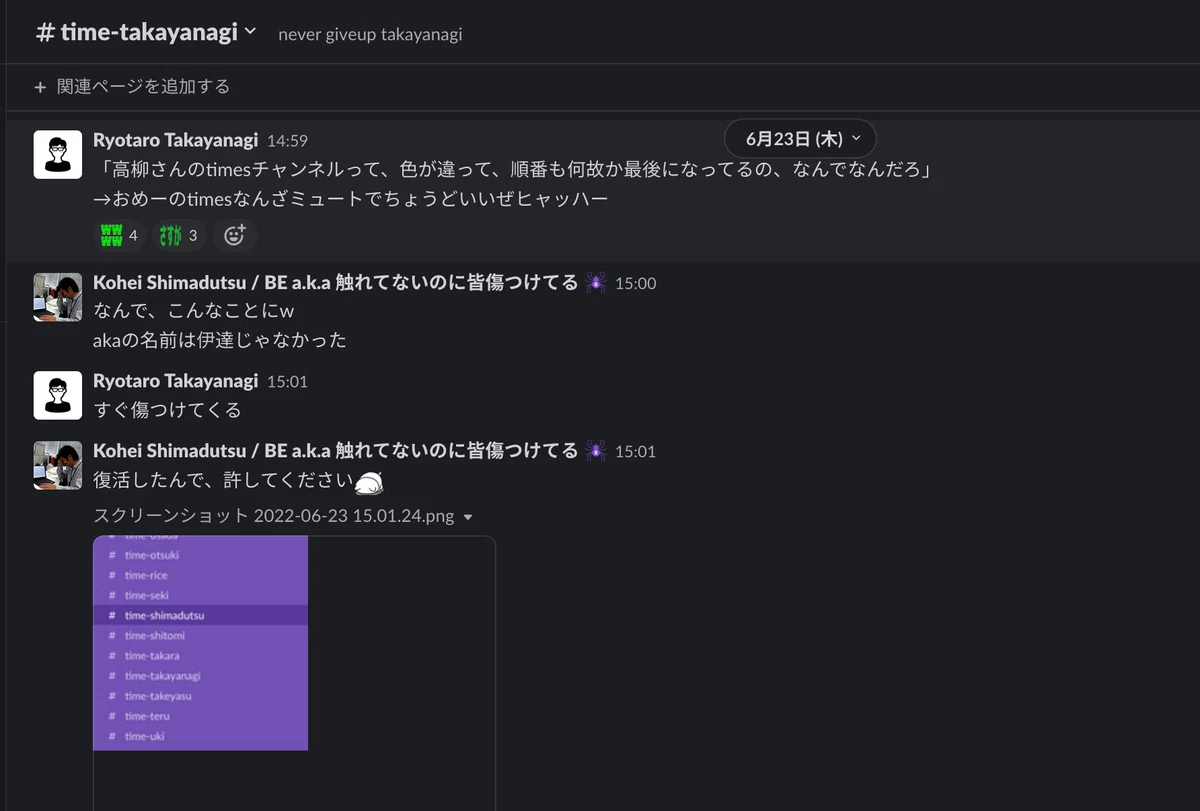Viewport: 1200px width, 811px height.
Task: Click the channel topic never giveup takayanagi
Action: point(370,34)
